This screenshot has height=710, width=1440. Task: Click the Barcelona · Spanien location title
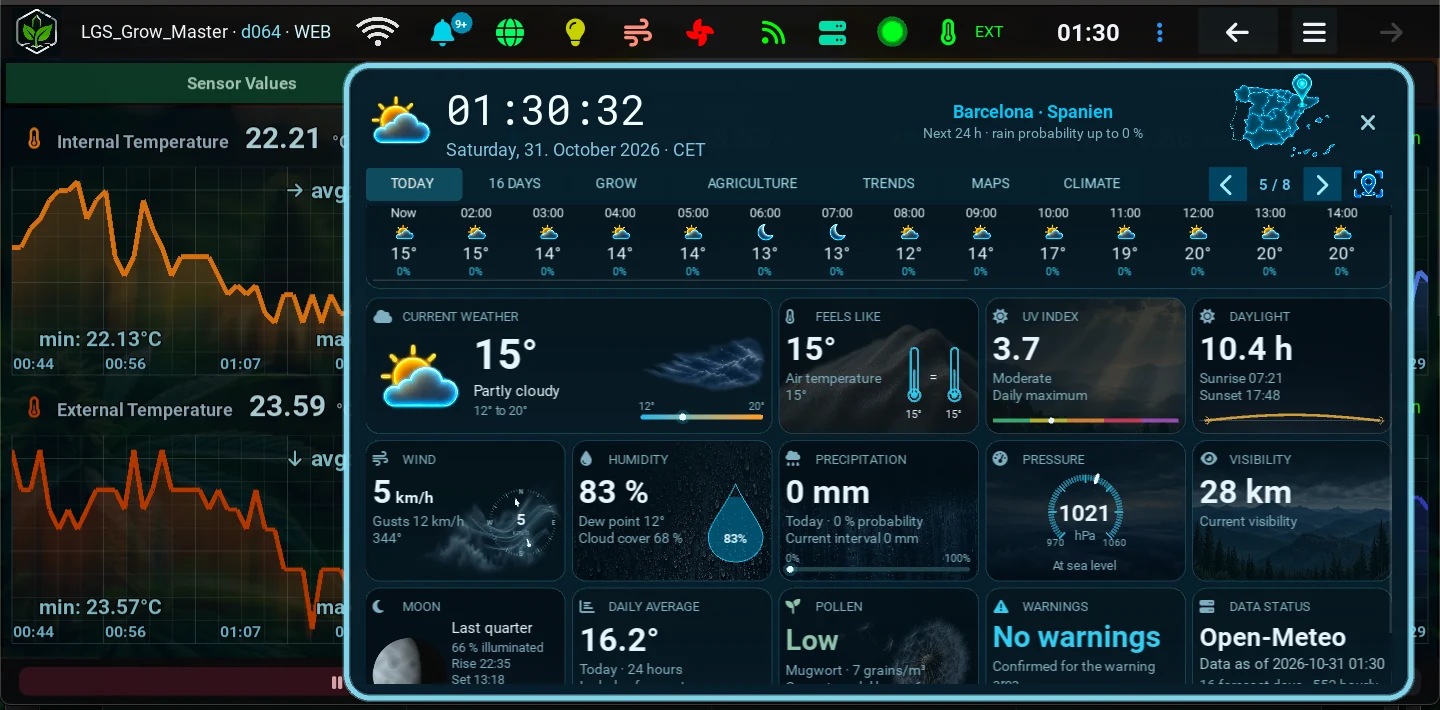(1033, 112)
